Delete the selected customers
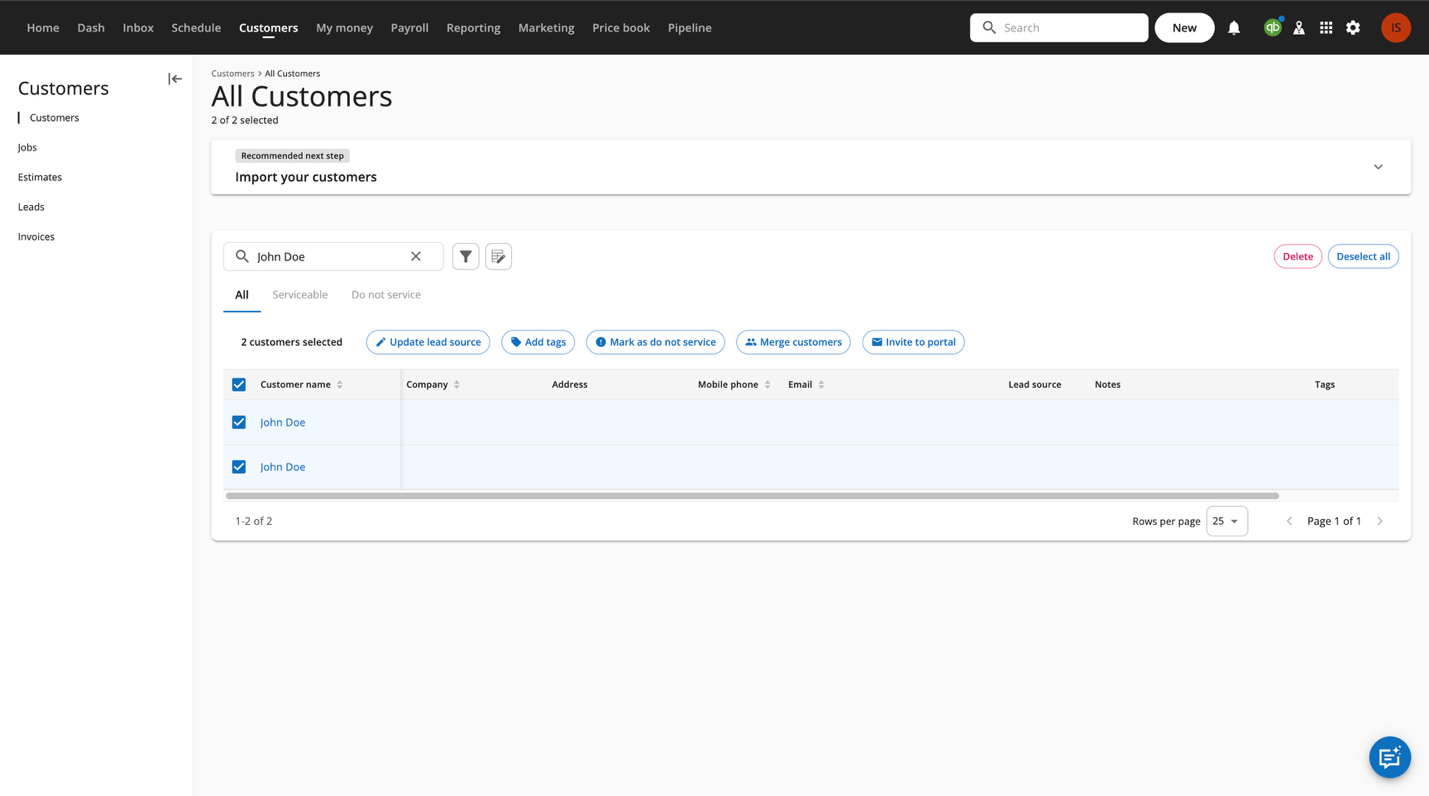 [x=1298, y=257]
